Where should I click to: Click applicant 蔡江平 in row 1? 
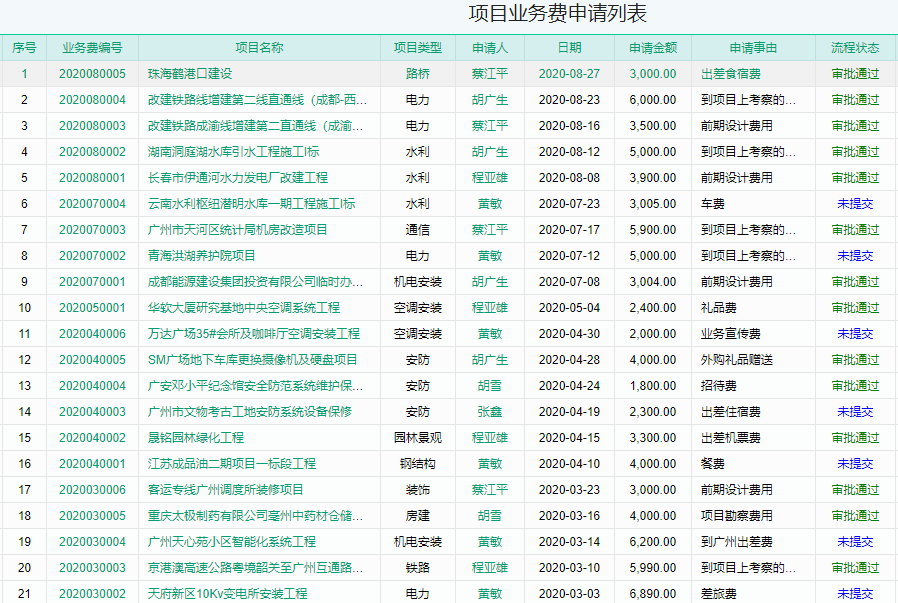click(490, 74)
